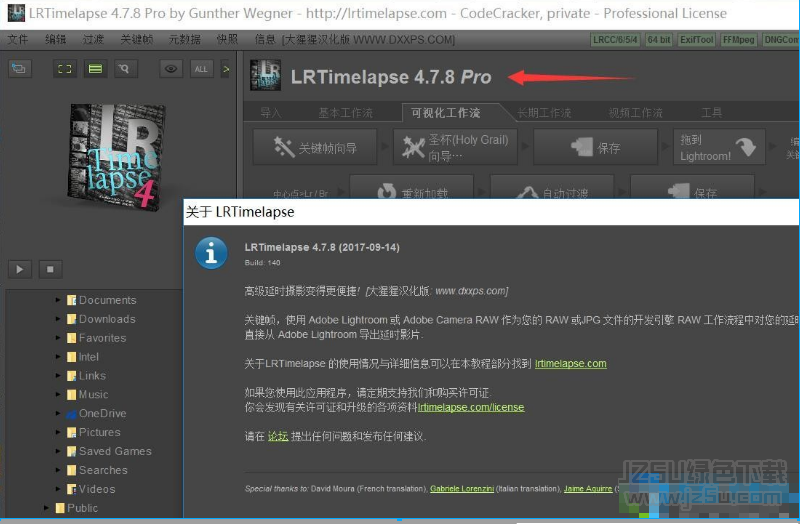800x524 pixels.
Task: Switch to the 长期工作流 tab
Action: point(544,113)
